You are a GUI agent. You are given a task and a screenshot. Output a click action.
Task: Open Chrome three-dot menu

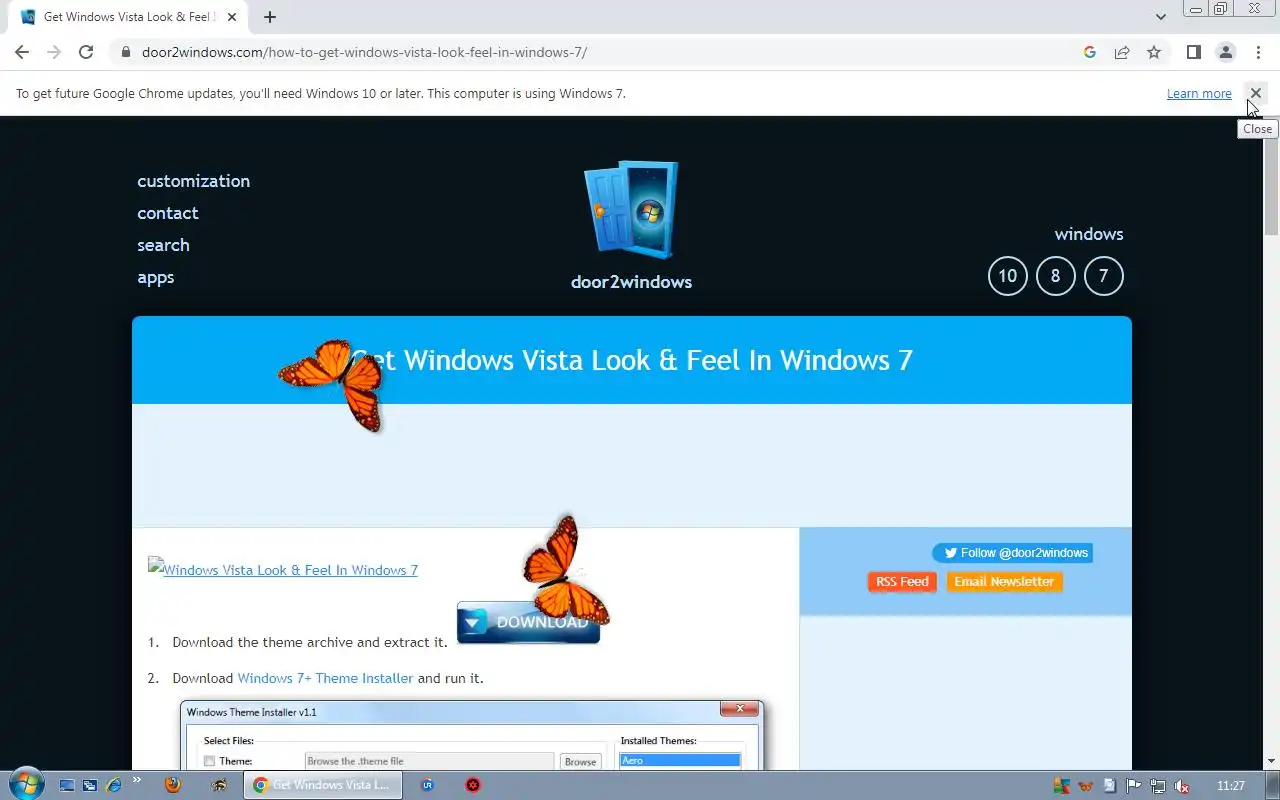[x=1258, y=52]
